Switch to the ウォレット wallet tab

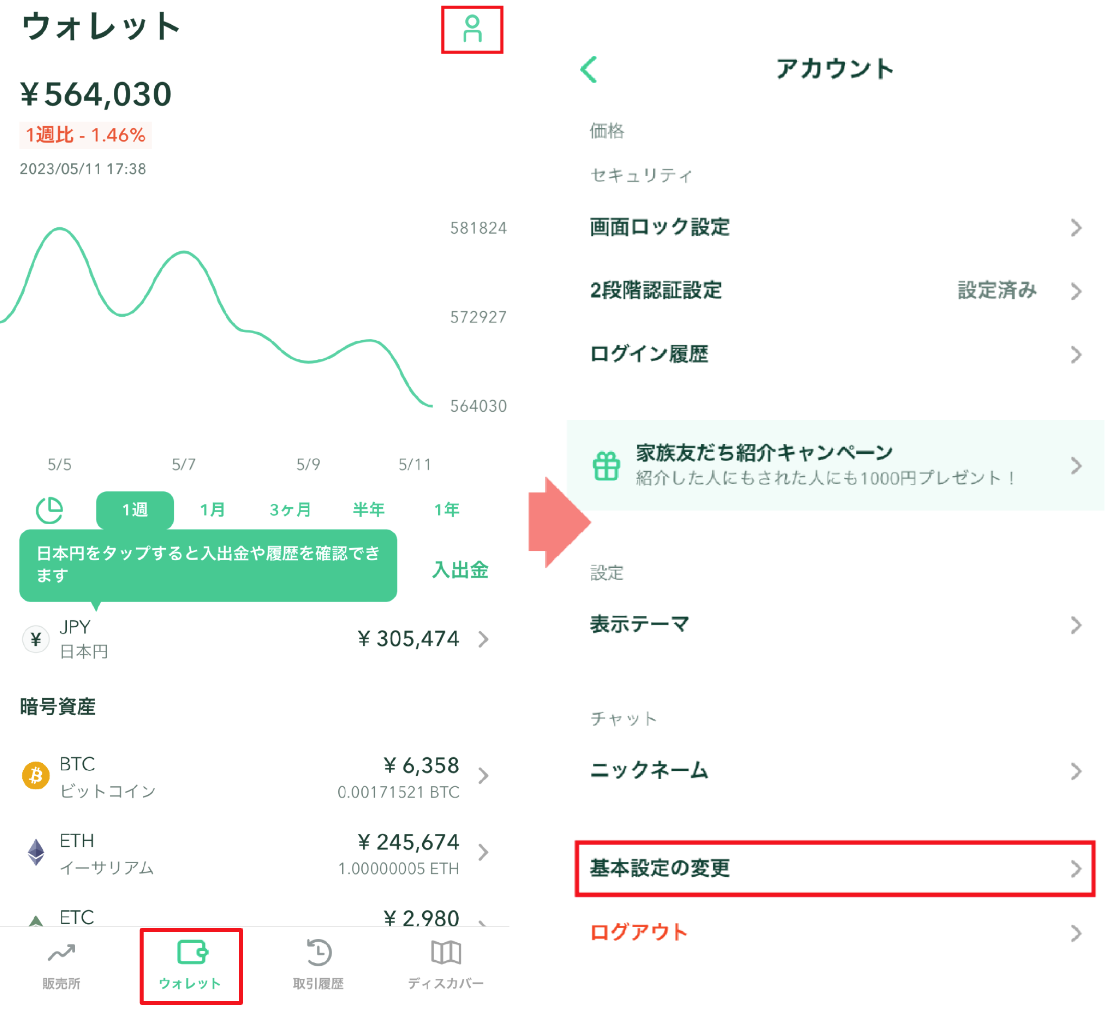click(190, 965)
